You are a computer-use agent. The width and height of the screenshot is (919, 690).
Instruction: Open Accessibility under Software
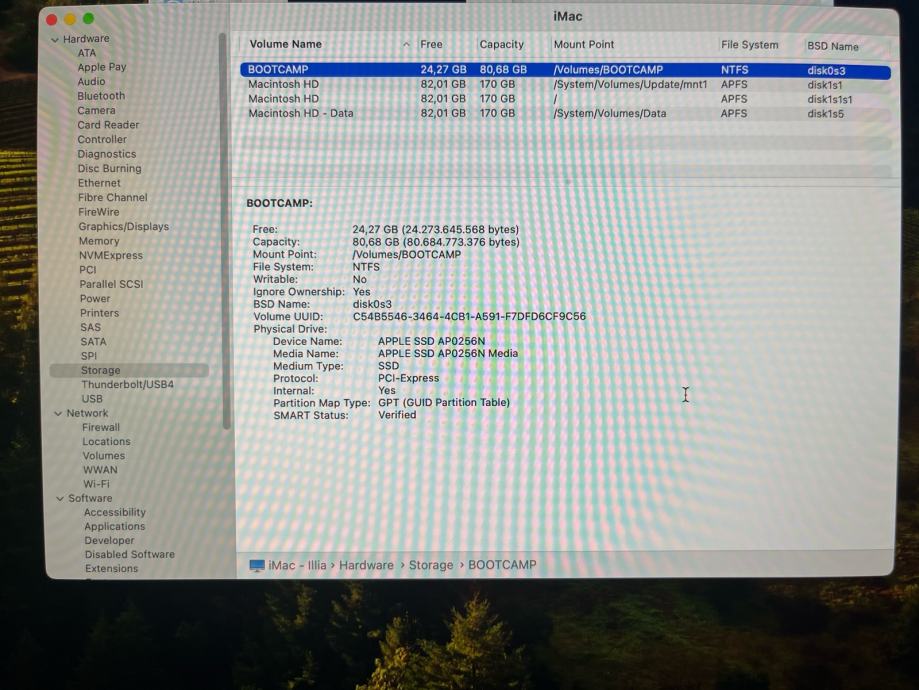pos(114,512)
